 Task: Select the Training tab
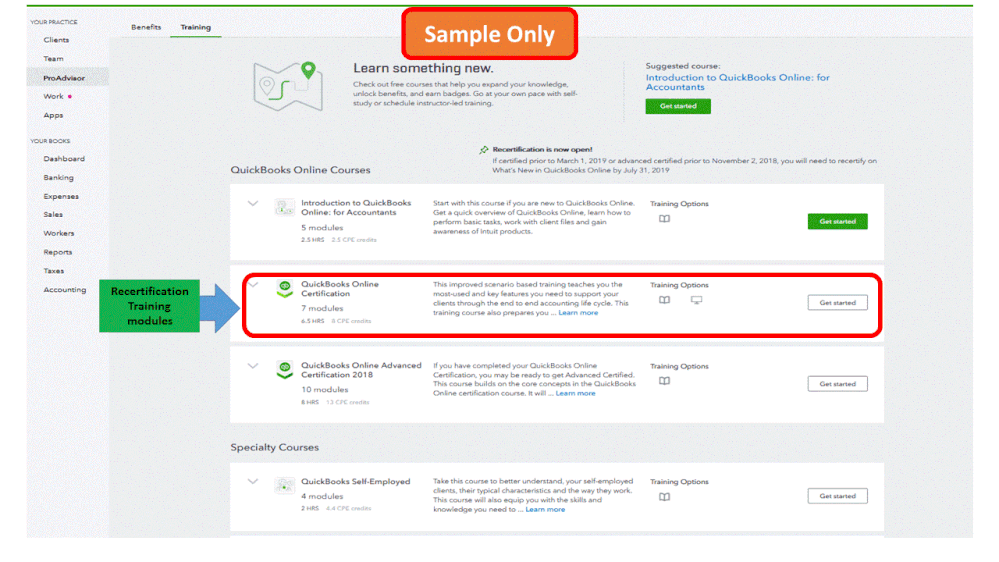point(196,27)
